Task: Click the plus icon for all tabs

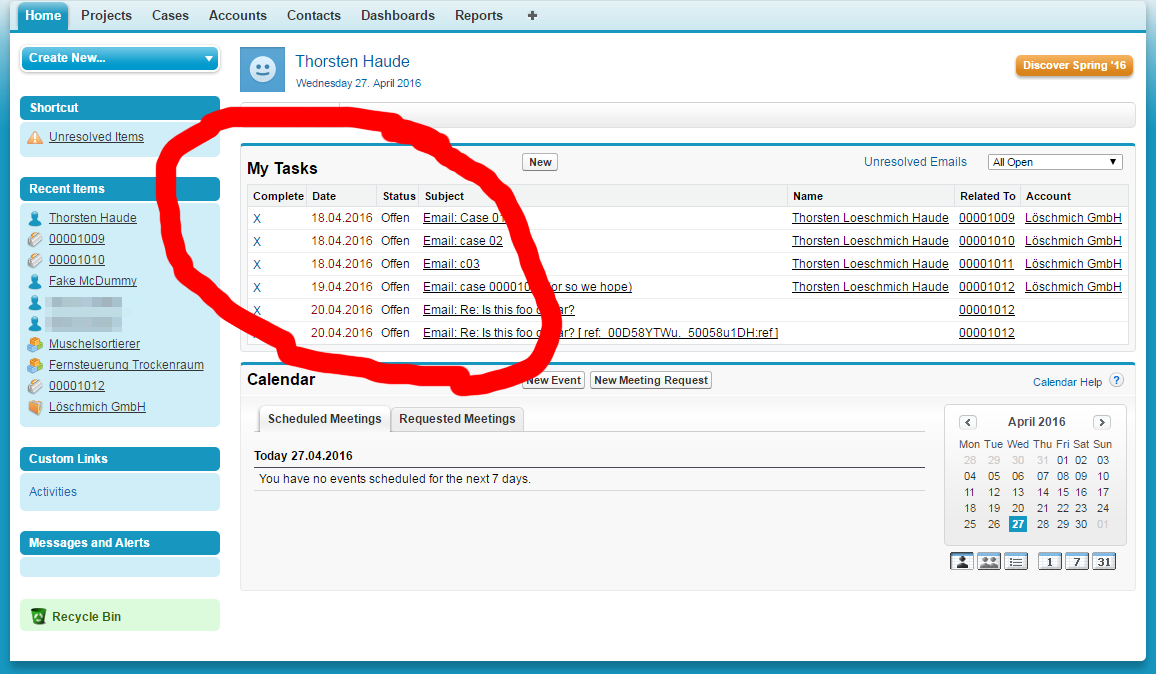Action: [x=532, y=15]
